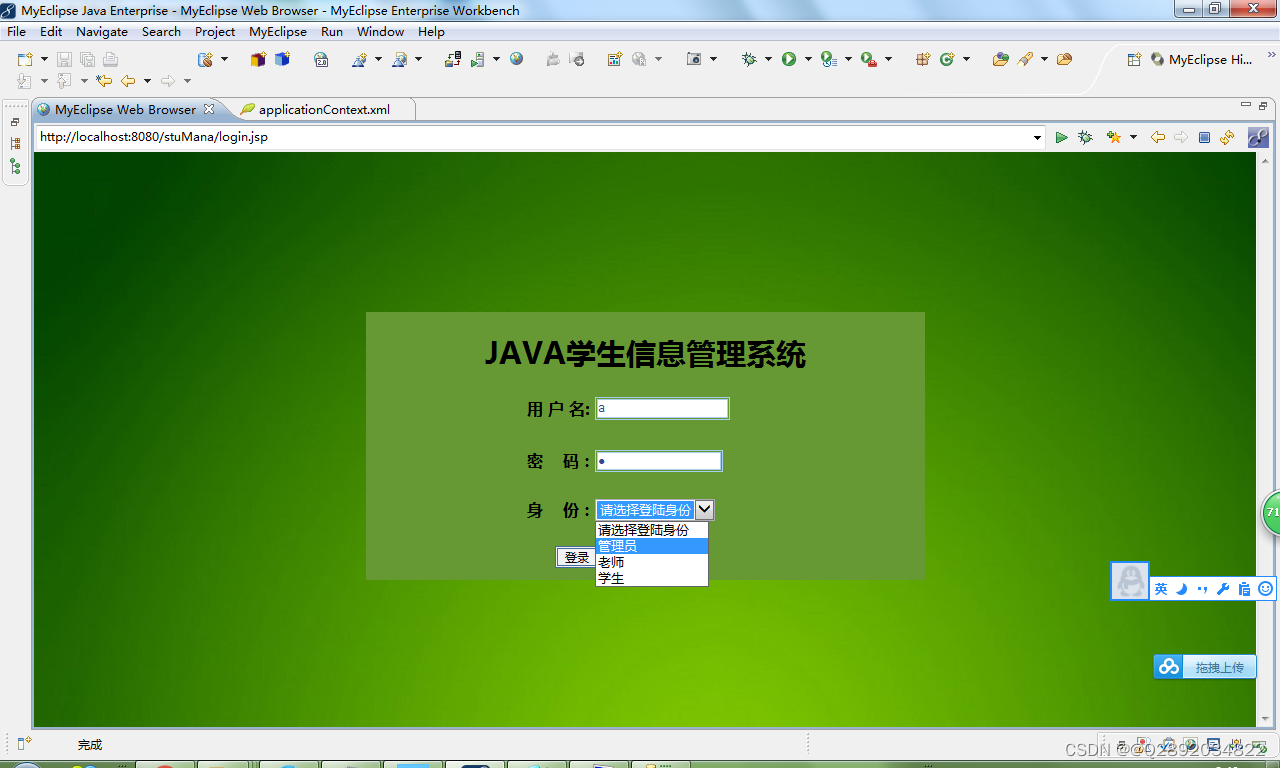Click the input method wrench settings icon
Viewport: 1280px width, 768px height.
[x=1223, y=589]
